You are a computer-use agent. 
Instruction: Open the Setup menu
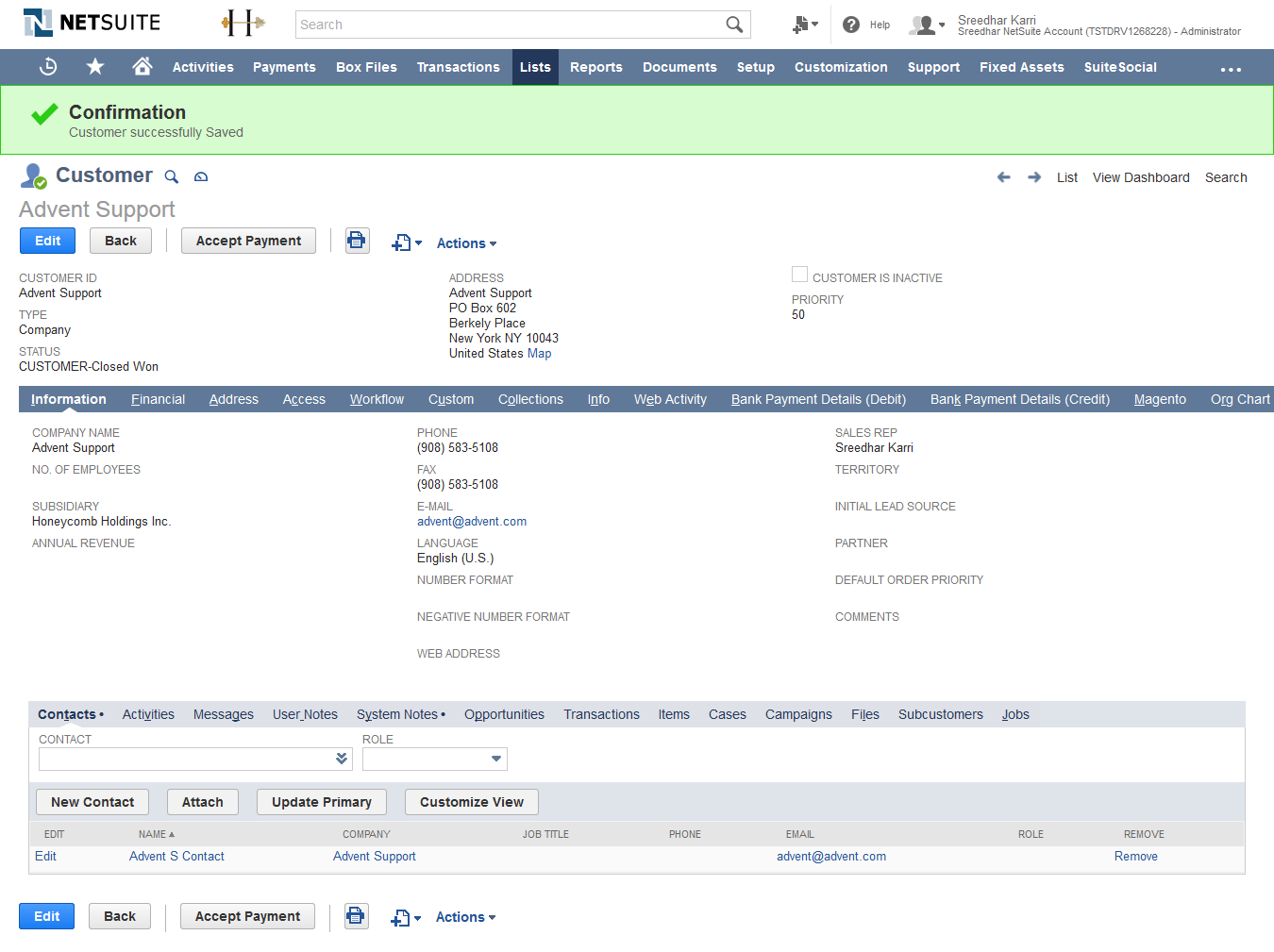(756, 67)
